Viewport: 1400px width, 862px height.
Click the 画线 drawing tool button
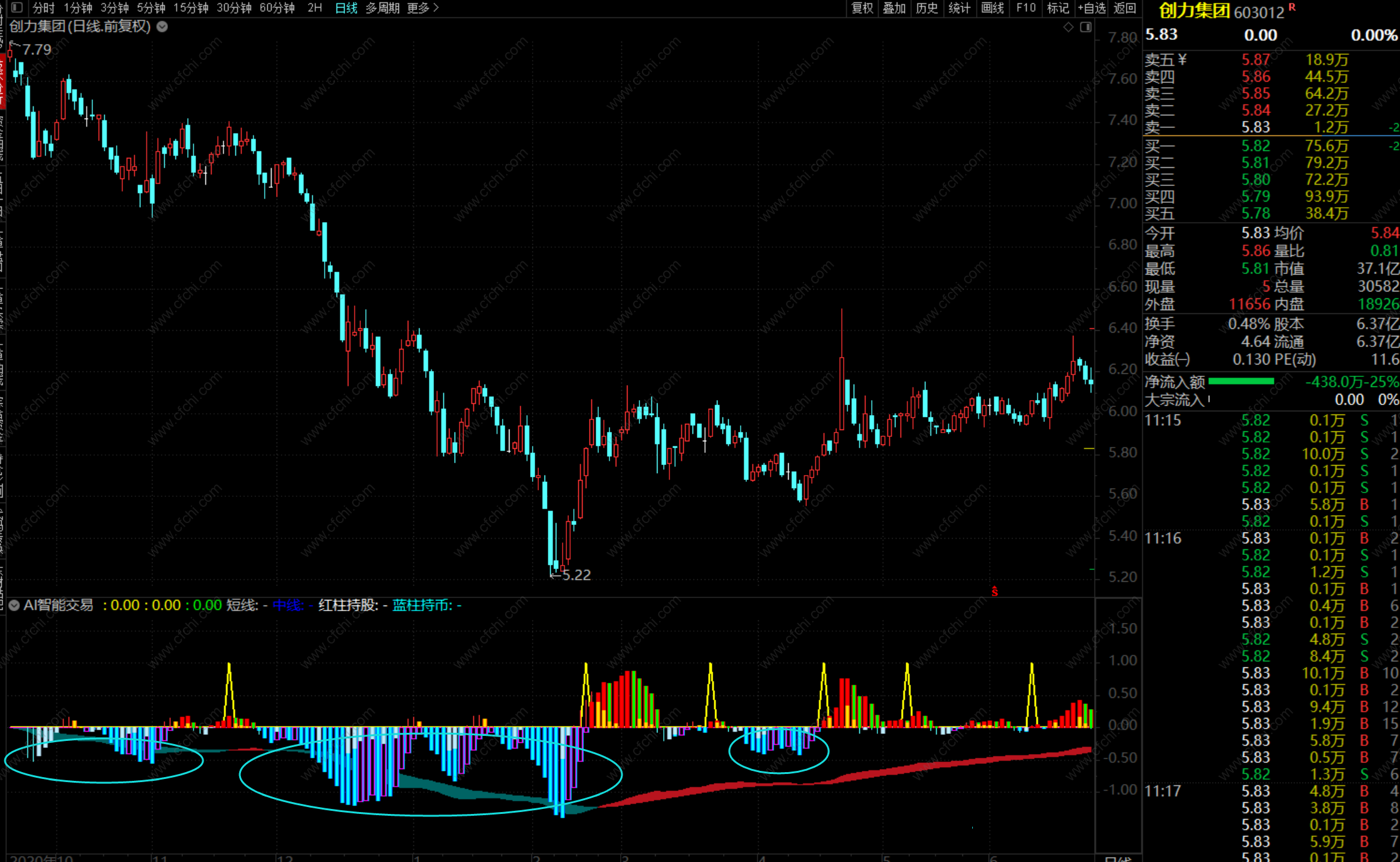point(992,7)
